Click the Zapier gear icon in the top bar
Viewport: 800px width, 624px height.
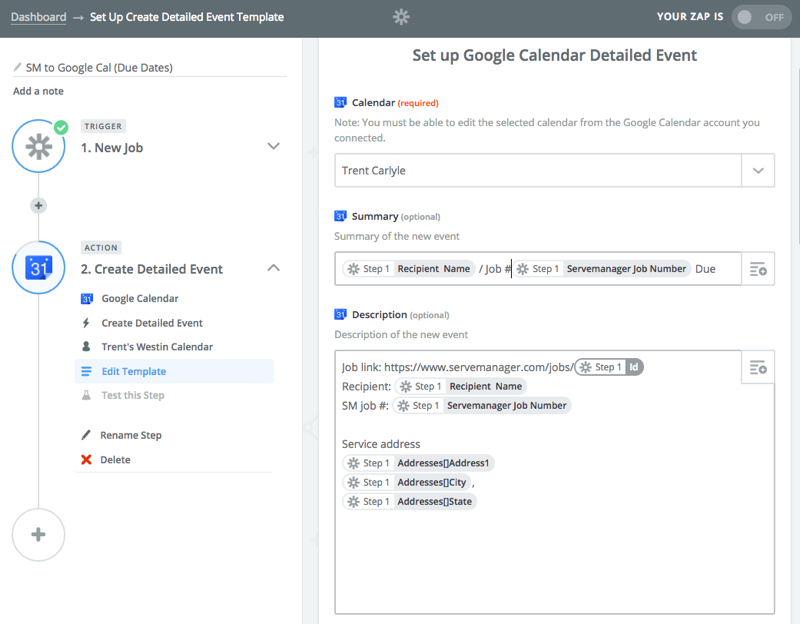(x=401, y=17)
